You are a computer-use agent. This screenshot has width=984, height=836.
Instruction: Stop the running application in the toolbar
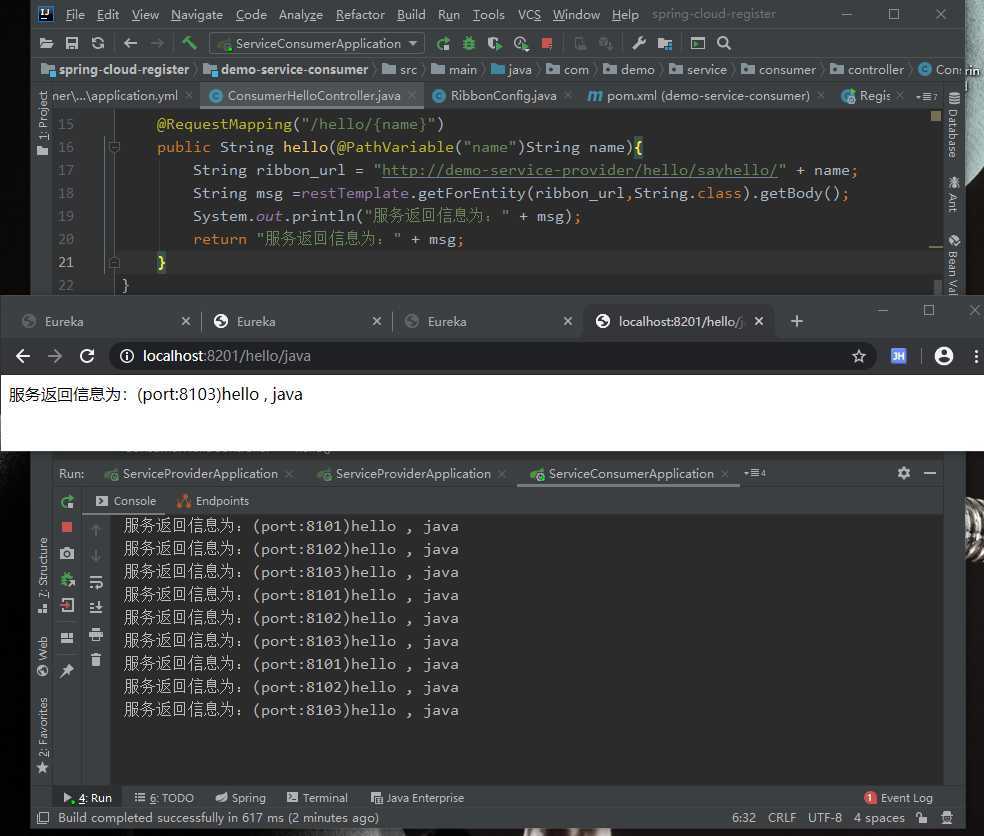click(547, 43)
